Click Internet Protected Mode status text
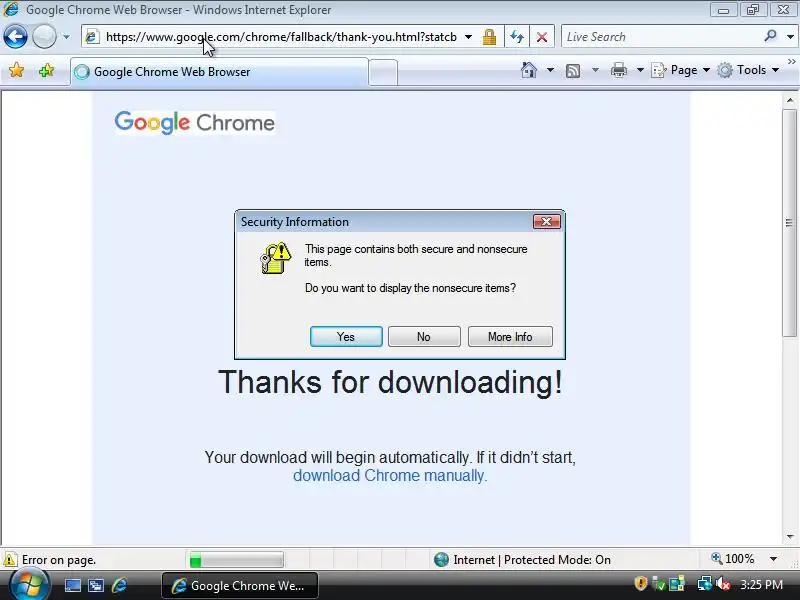800x600 pixels. pos(532,560)
